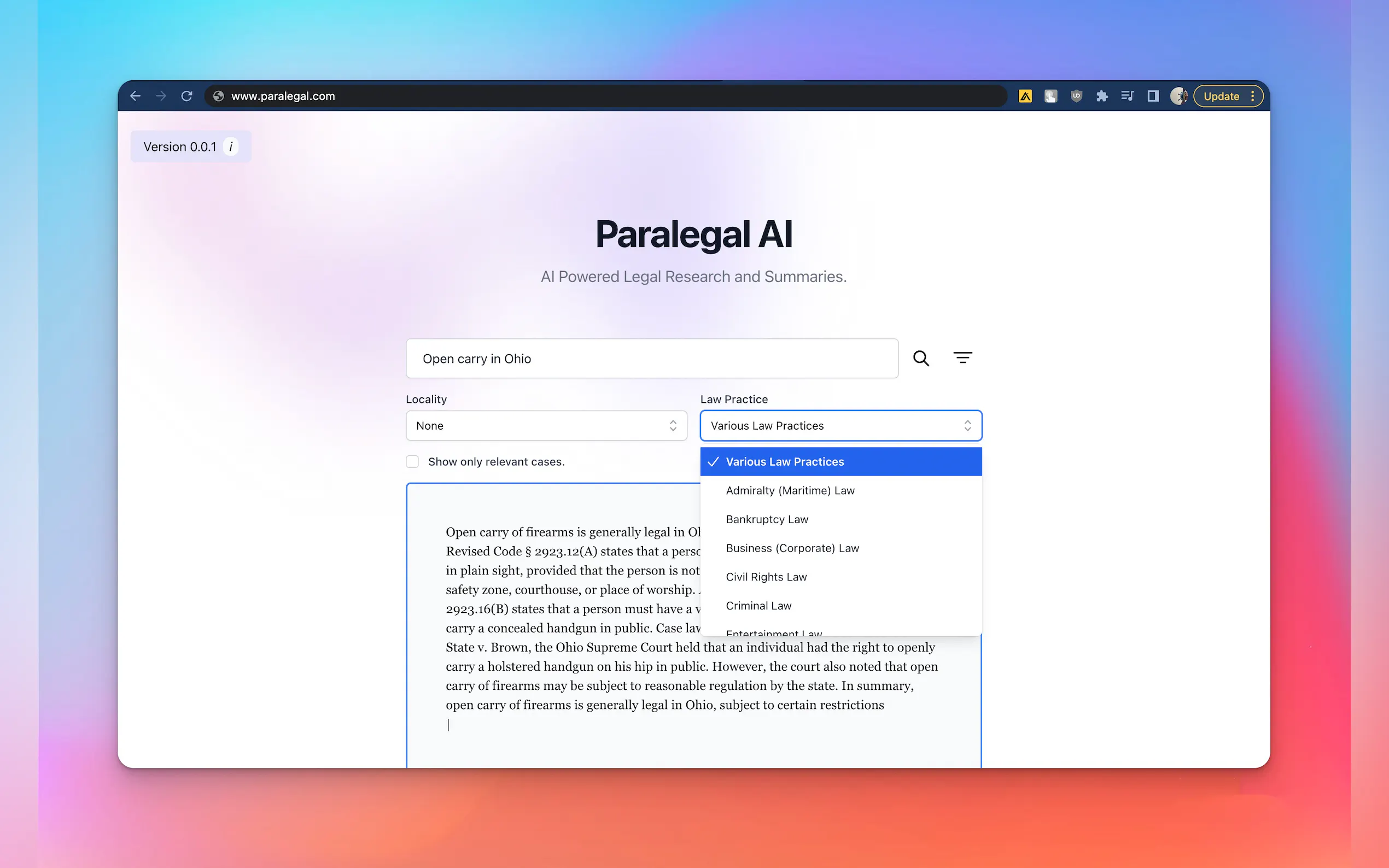Go back using the browser arrow

136,96
